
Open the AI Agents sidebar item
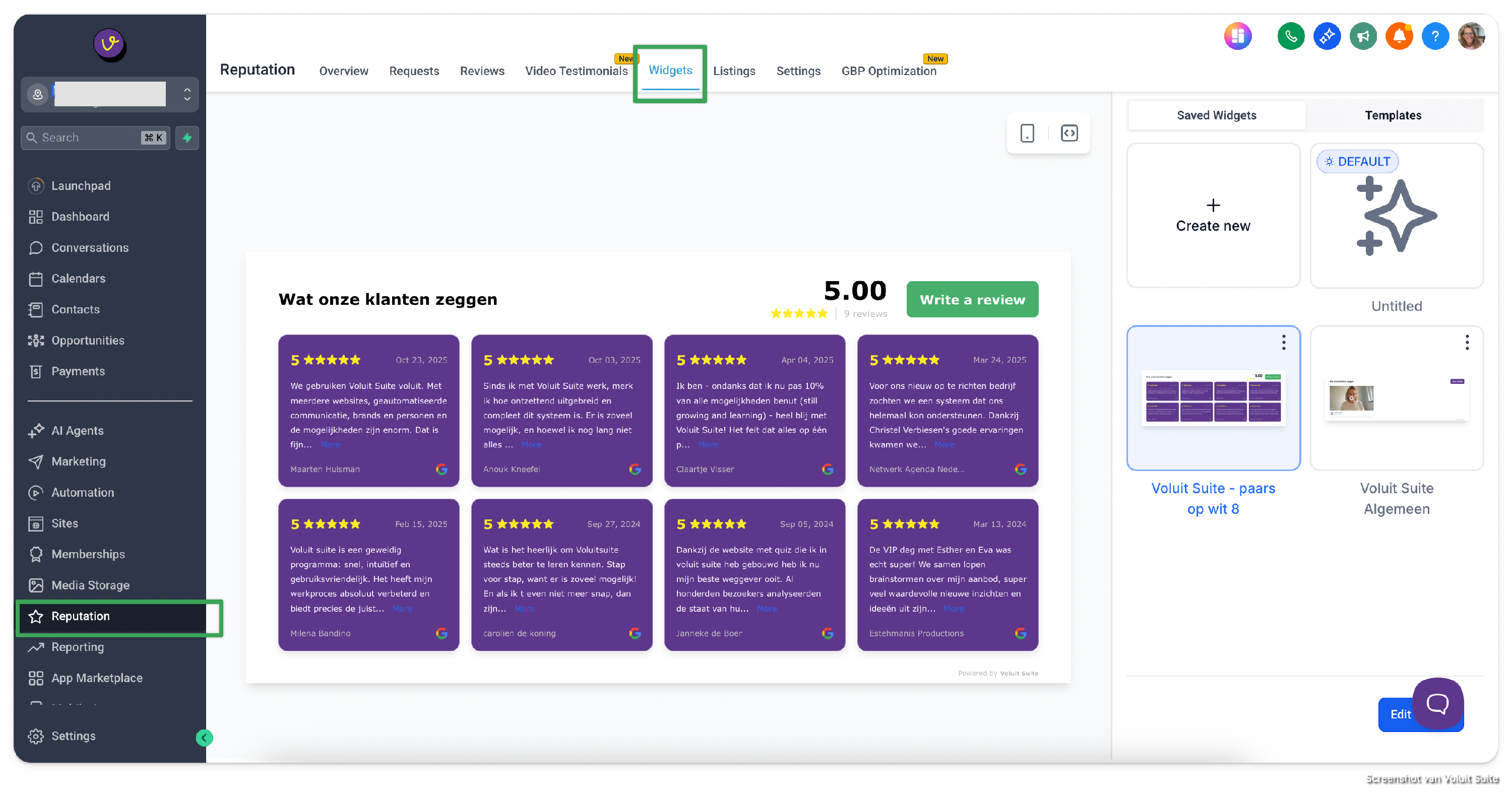coord(77,431)
